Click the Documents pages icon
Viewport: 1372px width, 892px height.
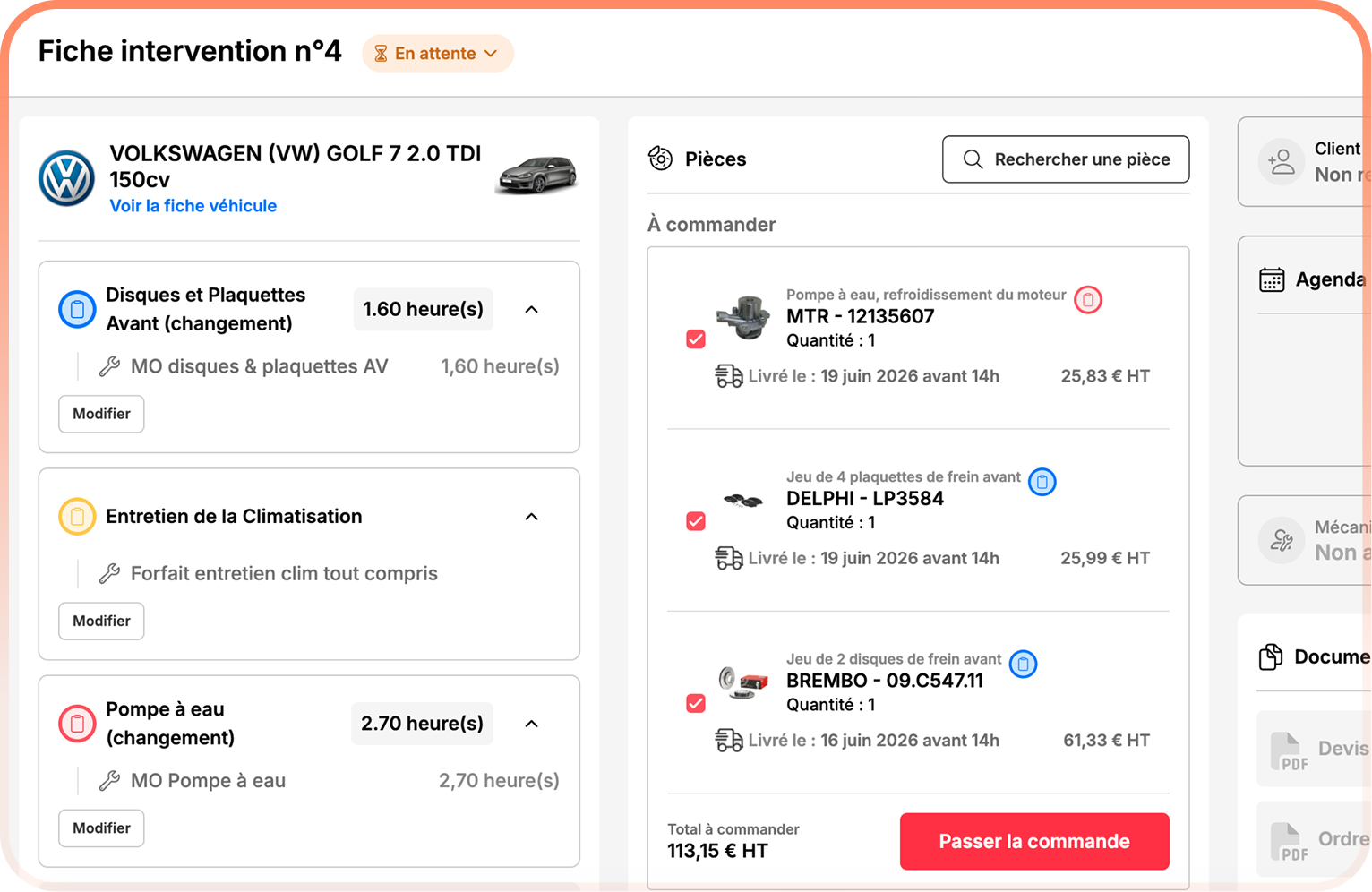pyautogui.click(x=1271, y=657)
